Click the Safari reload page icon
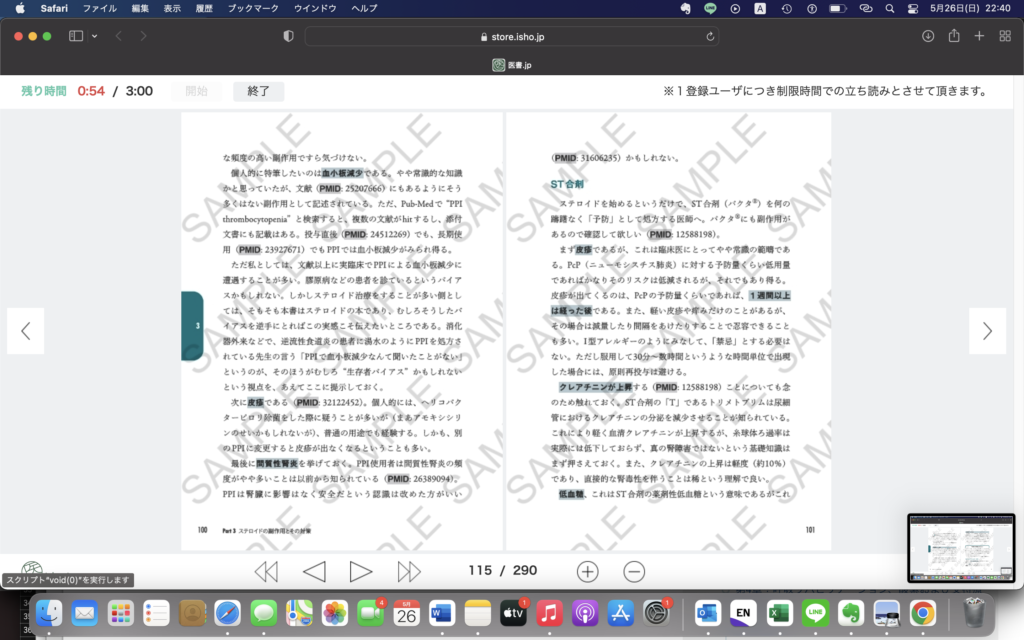This screenshot has height=640, width=1024. (711, 36)
